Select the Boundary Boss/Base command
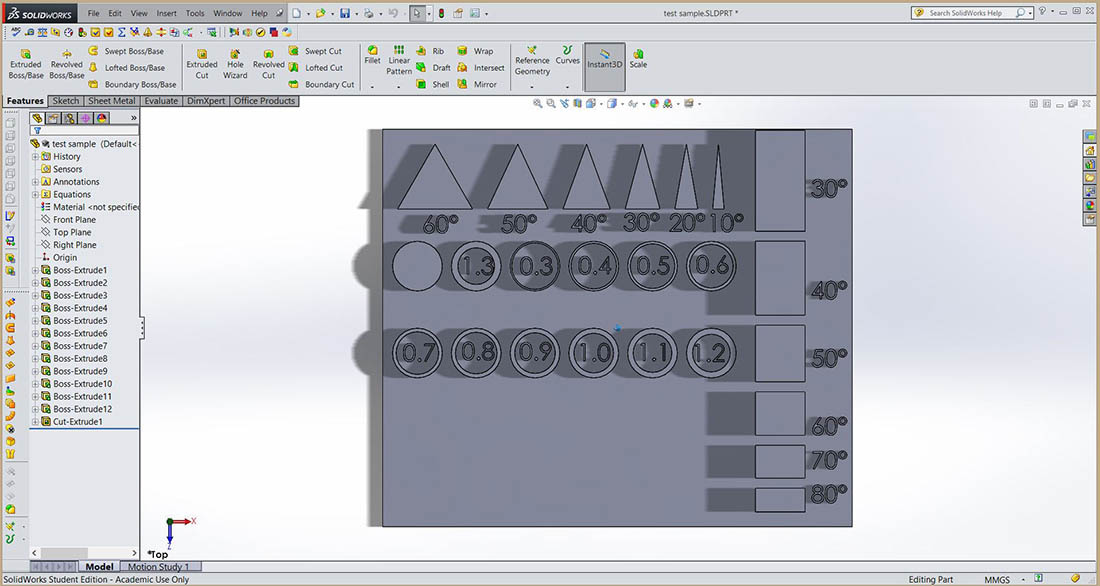Image resolution: width=1100 pixels, height=586 pixels. click(132, 84)
